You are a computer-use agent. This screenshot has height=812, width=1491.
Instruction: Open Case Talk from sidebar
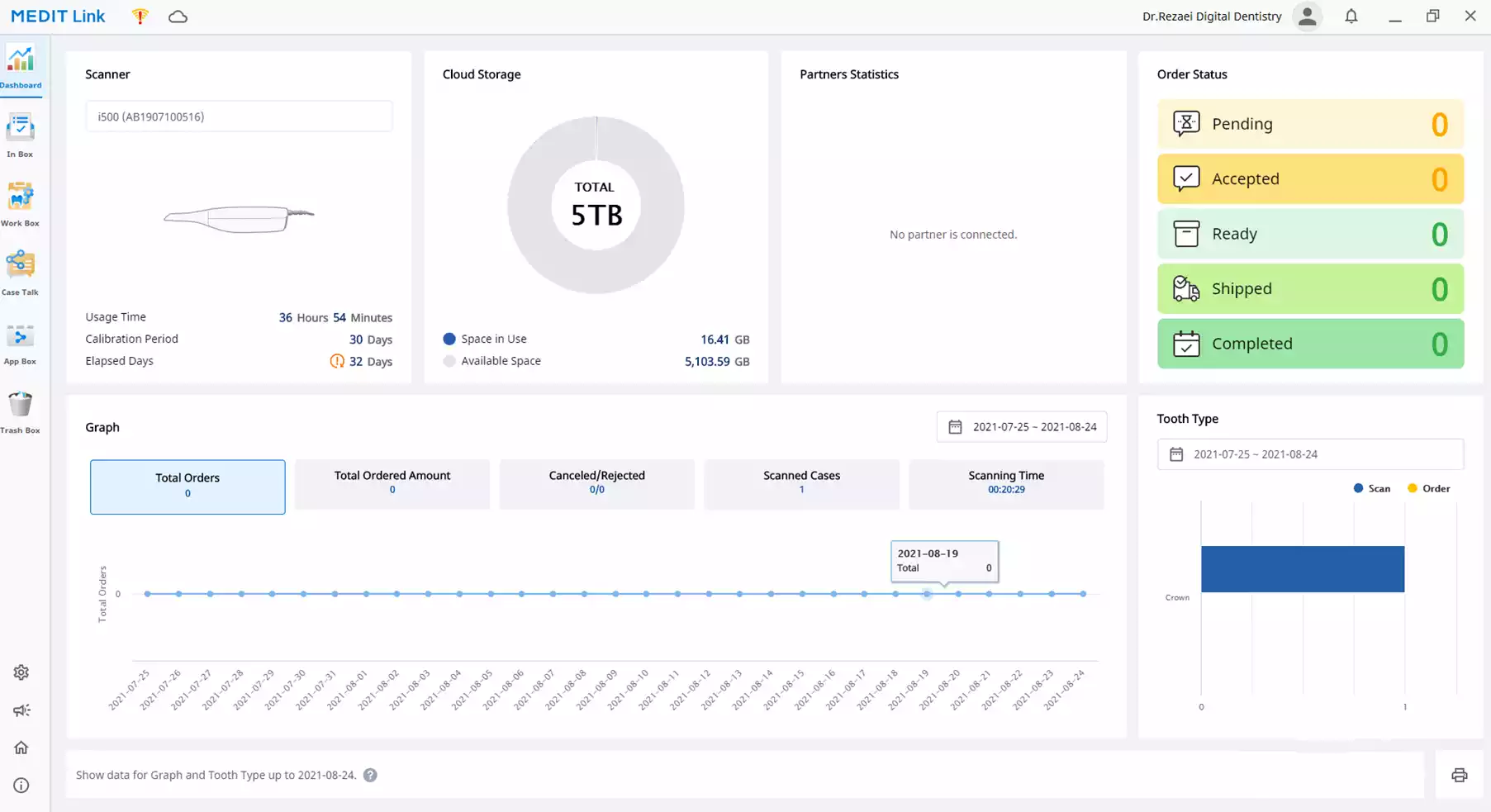(x=20, y=273)
